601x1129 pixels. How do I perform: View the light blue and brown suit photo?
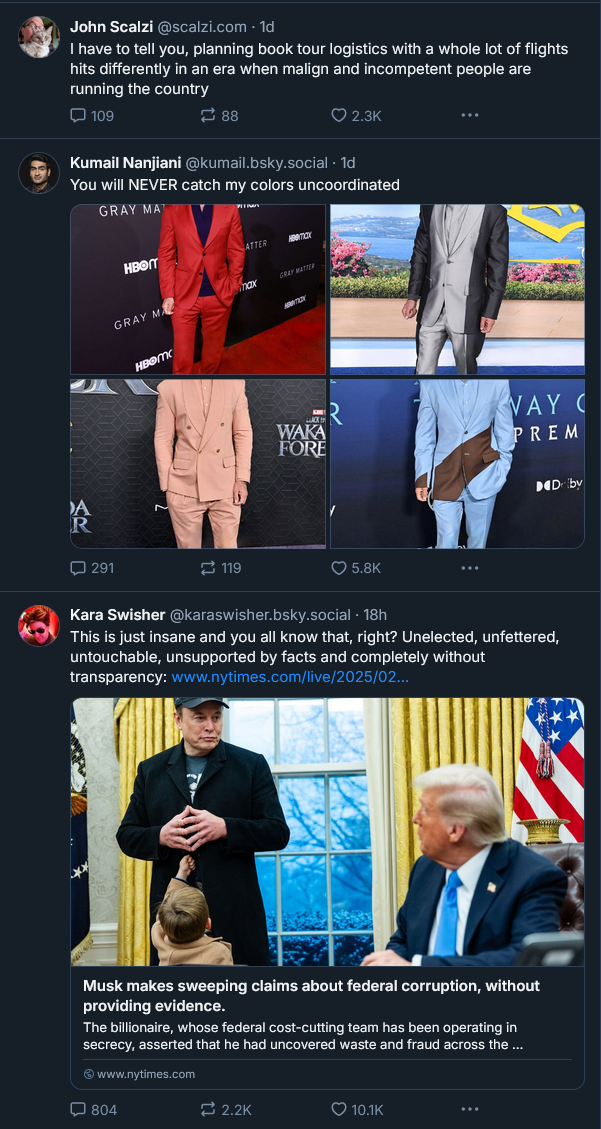coord(457,464)
